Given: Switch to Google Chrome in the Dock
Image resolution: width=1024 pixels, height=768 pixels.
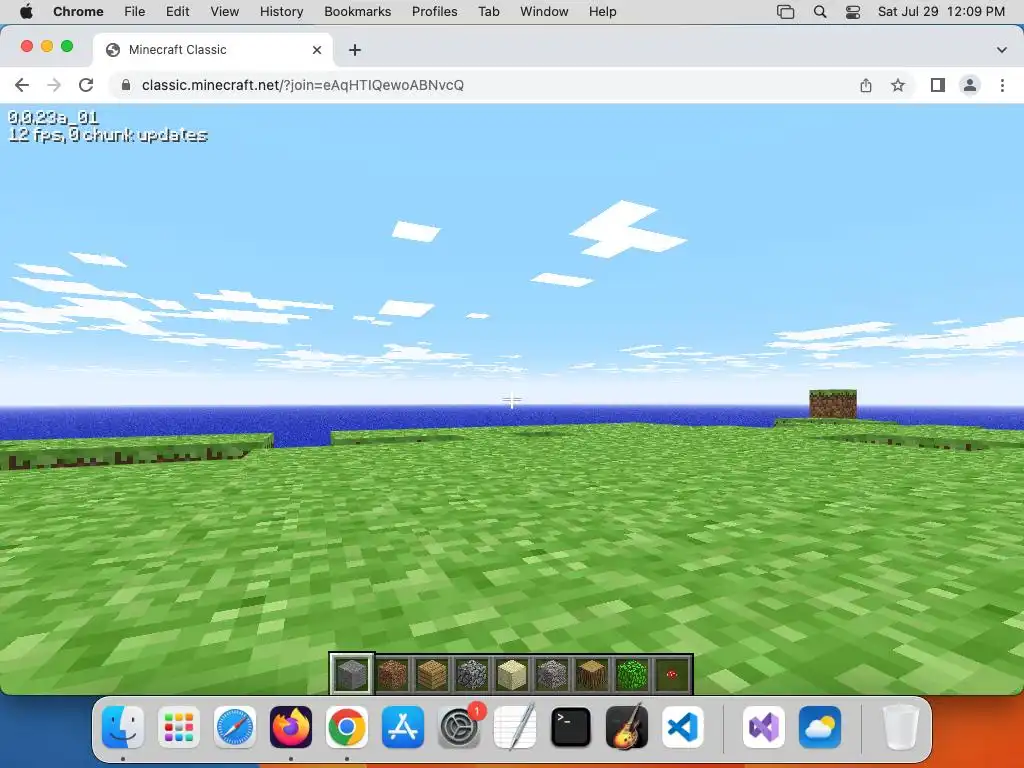Looking at the screenshot, I should coord(347,727).
